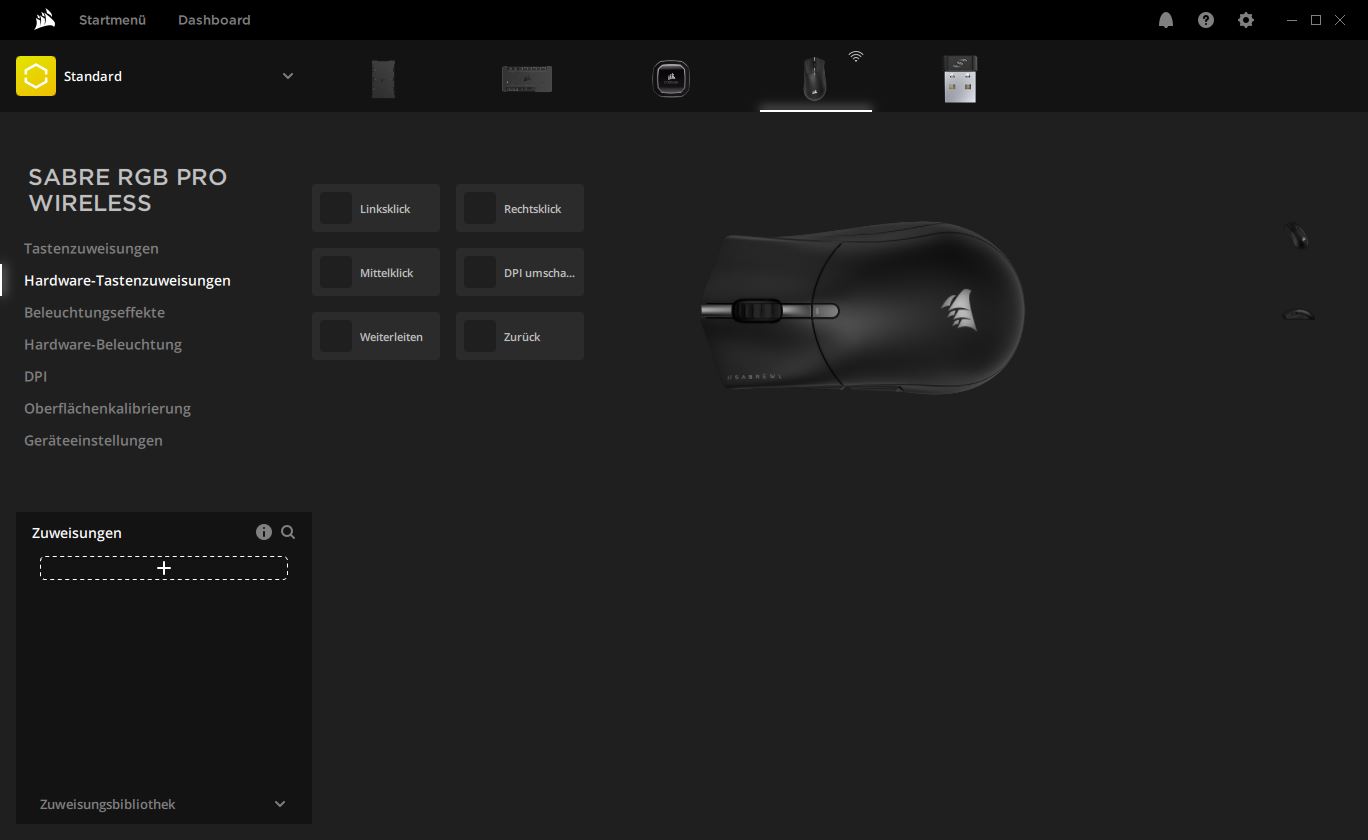Select the first device thumbnail in device bar
Viewport: 1368px width, 840px height.
[x=383, y=79]
